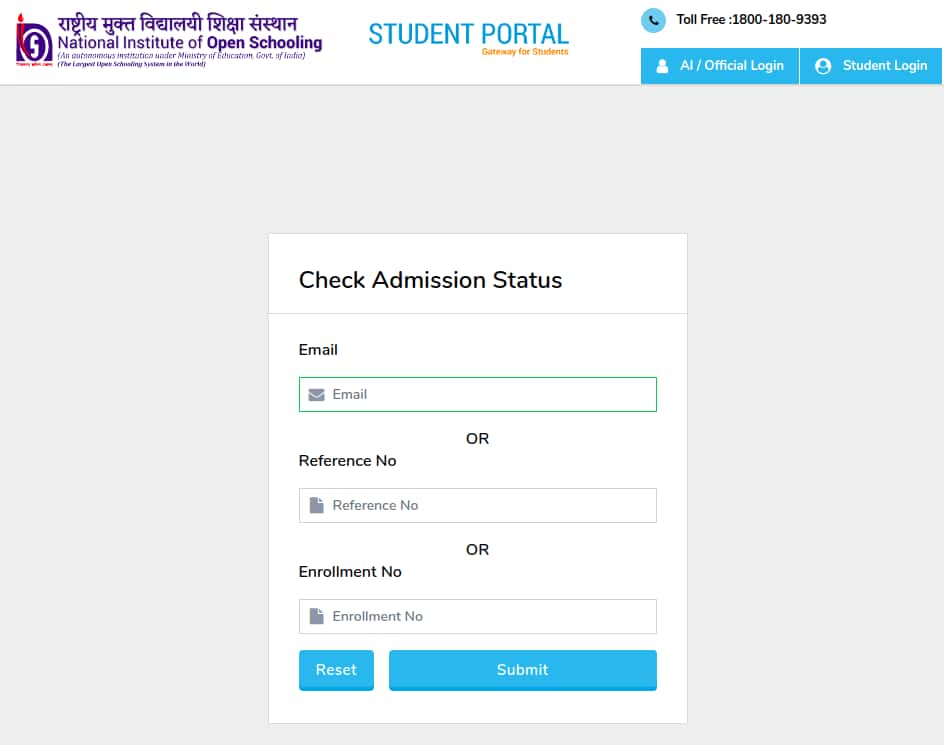Focus the Email input field
The height and width of the screenshot is (745, 944).
click(490, 395)
